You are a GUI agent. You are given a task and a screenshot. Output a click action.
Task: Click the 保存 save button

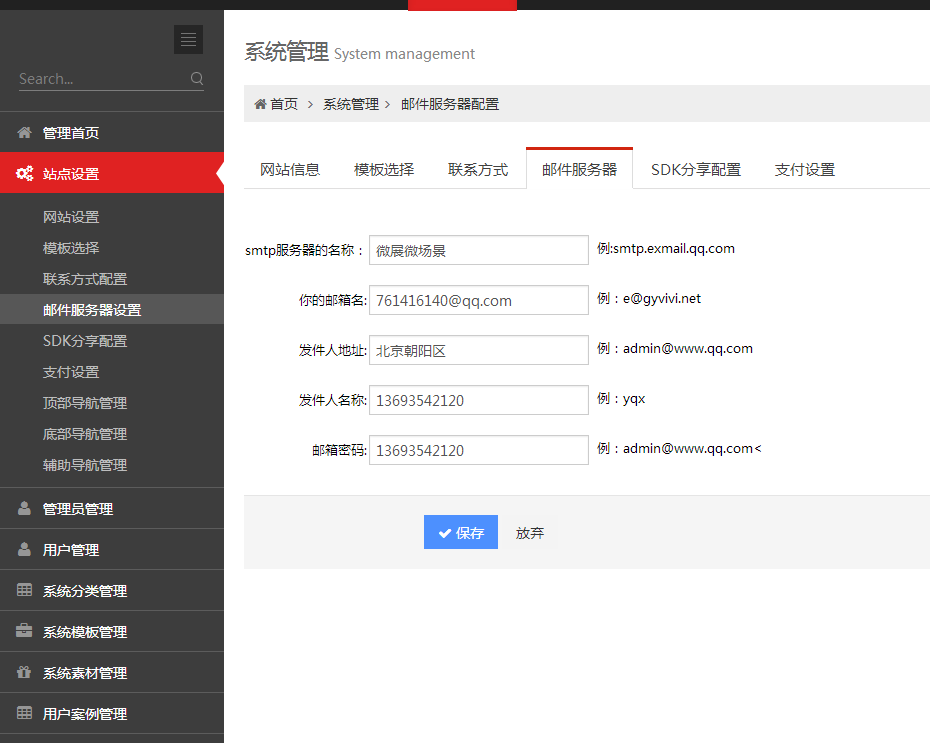click(460, 532)
